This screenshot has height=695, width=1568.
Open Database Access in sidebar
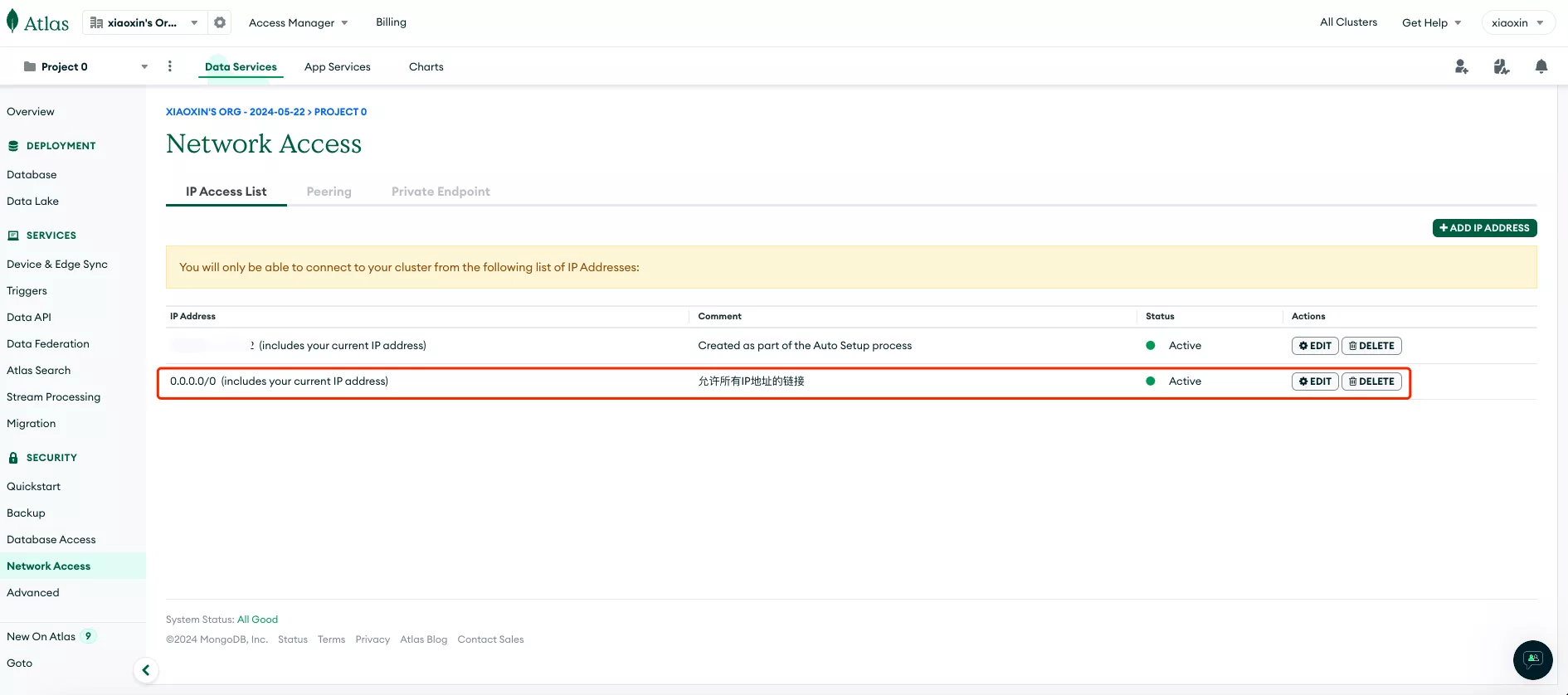tap(51, 540)
